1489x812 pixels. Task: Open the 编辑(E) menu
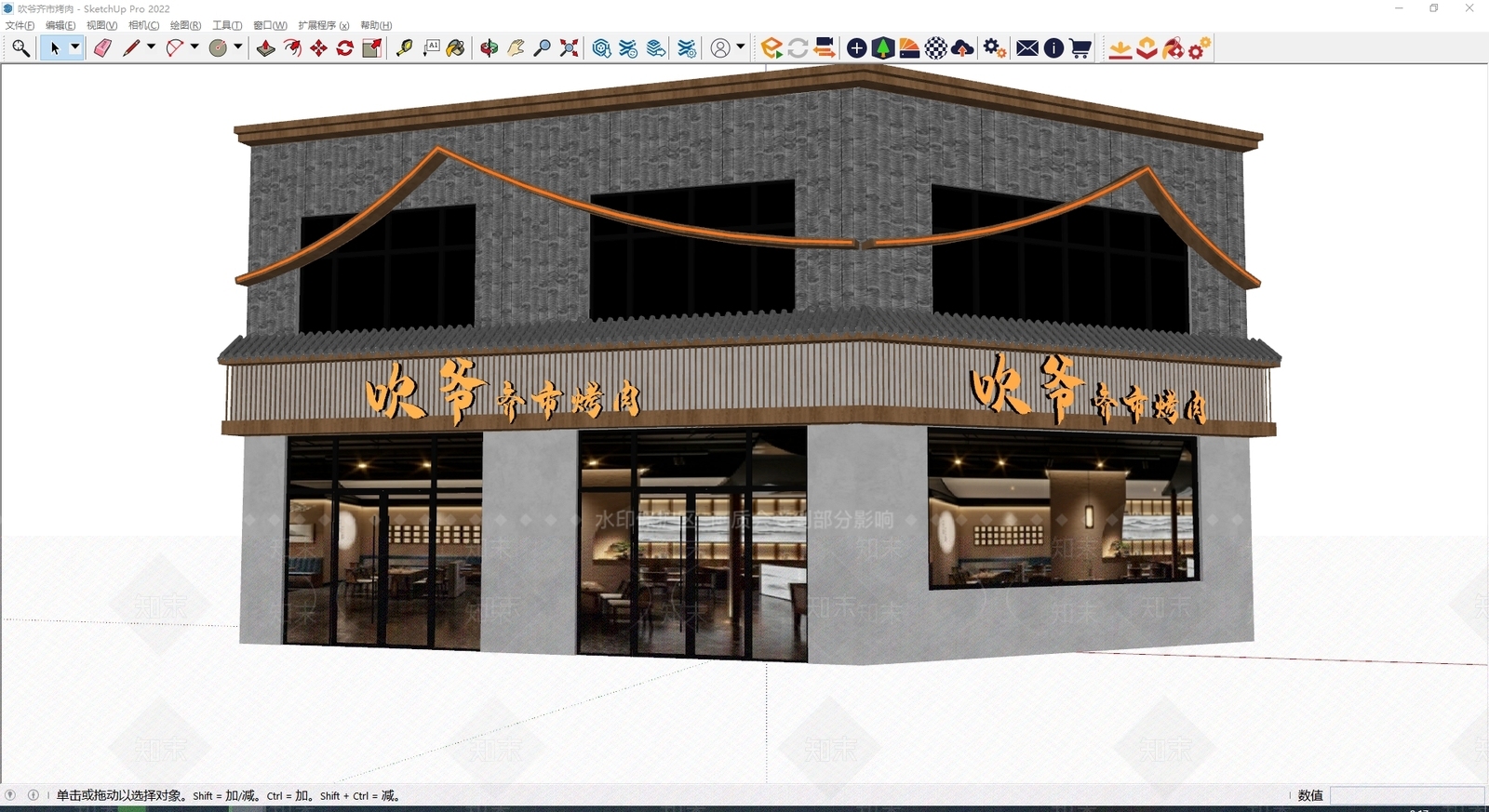click(x=60, y=25)
